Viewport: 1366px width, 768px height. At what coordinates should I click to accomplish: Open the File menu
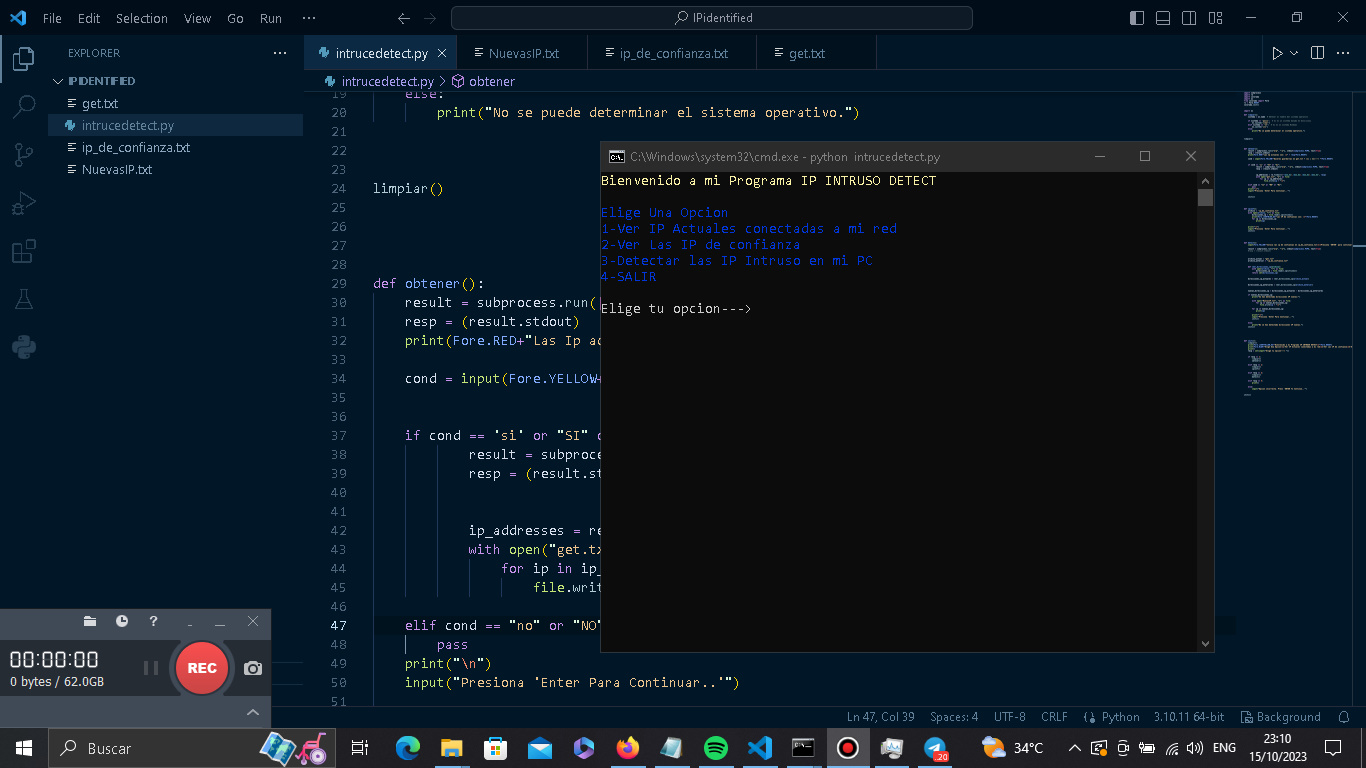tap(52, 18)
